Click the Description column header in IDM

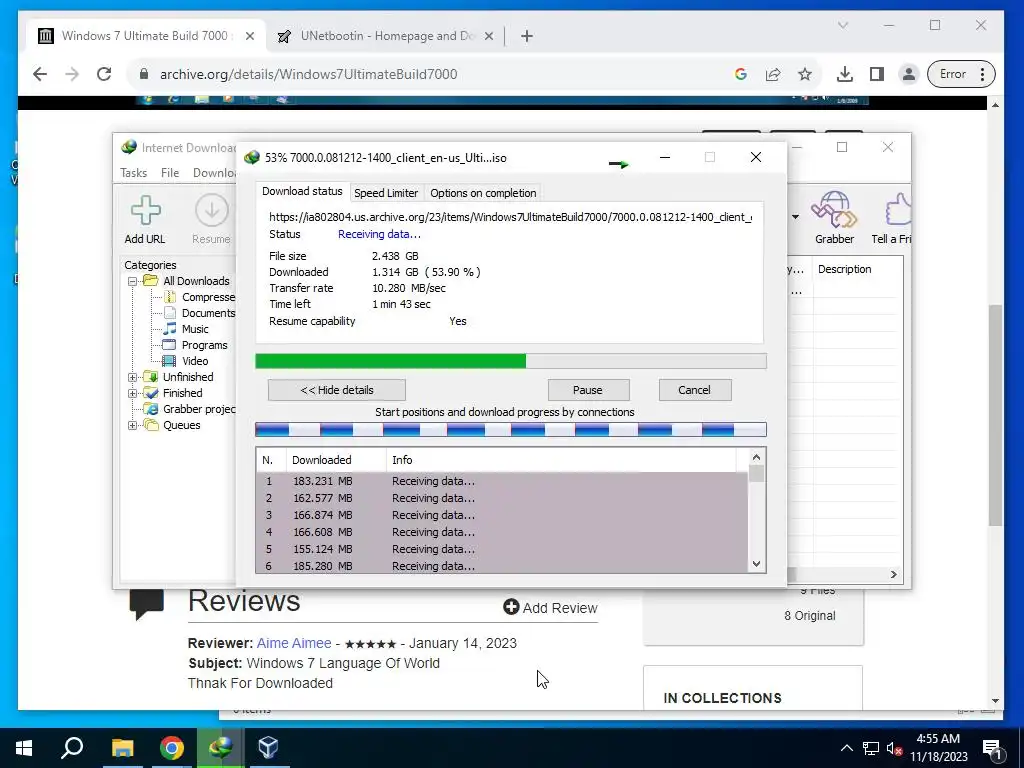pos(857,269)
